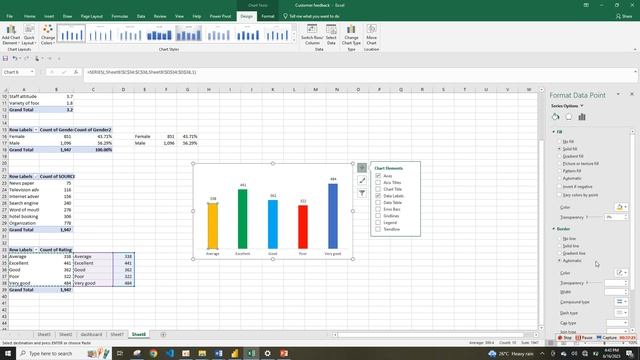Click the Save icon in quick access toolbar
The width and height of the screenshot is (640, 360).
pyautogui.click(x=5, y=58)
